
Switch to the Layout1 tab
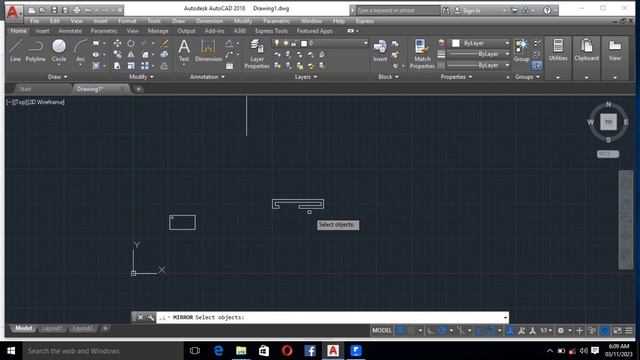click(52, 329)
